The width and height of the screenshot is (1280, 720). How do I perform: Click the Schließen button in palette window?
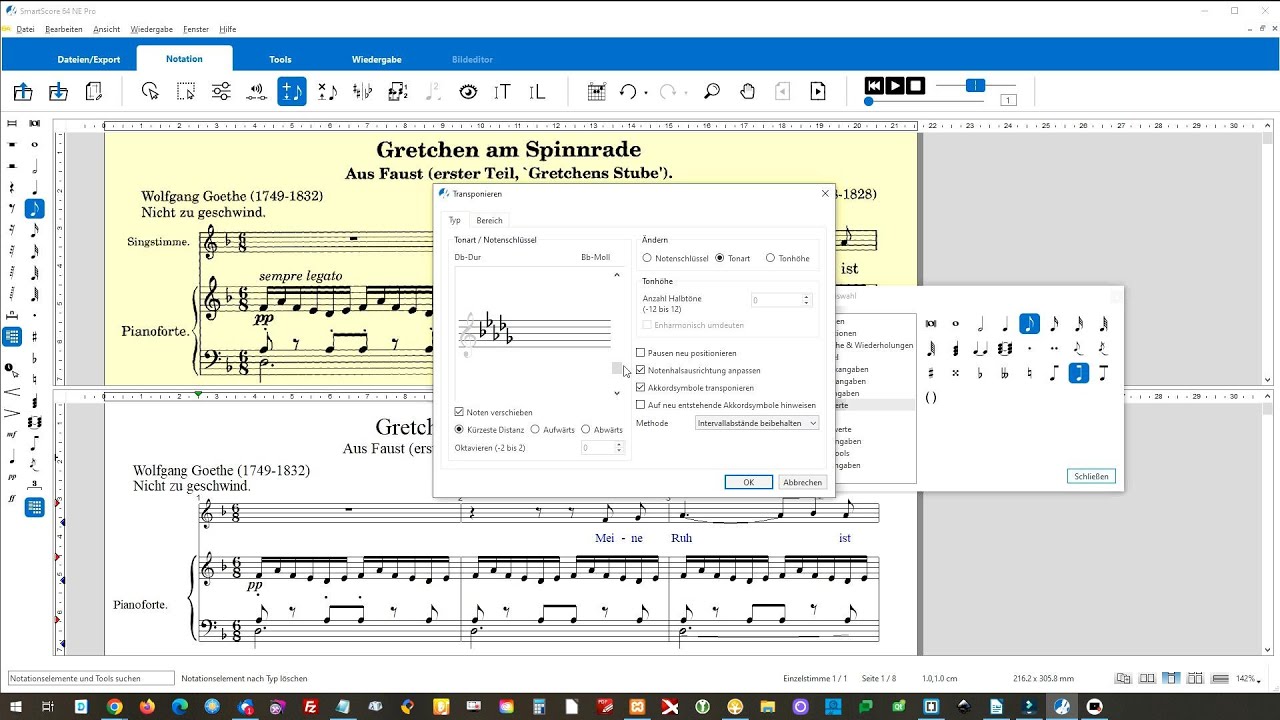(1091, 476)
